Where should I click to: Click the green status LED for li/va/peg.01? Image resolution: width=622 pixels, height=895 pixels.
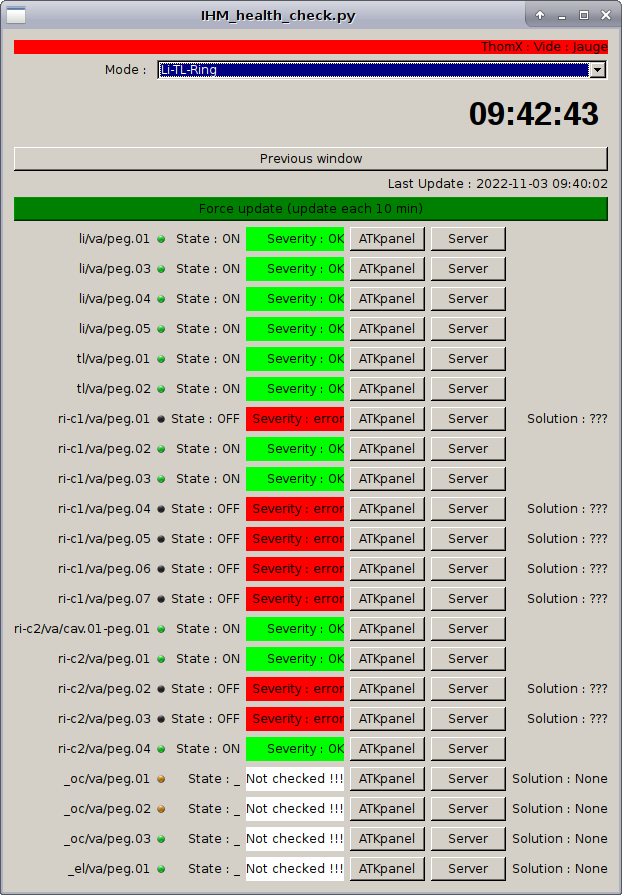pyautogui.click(x=161, y=239)
